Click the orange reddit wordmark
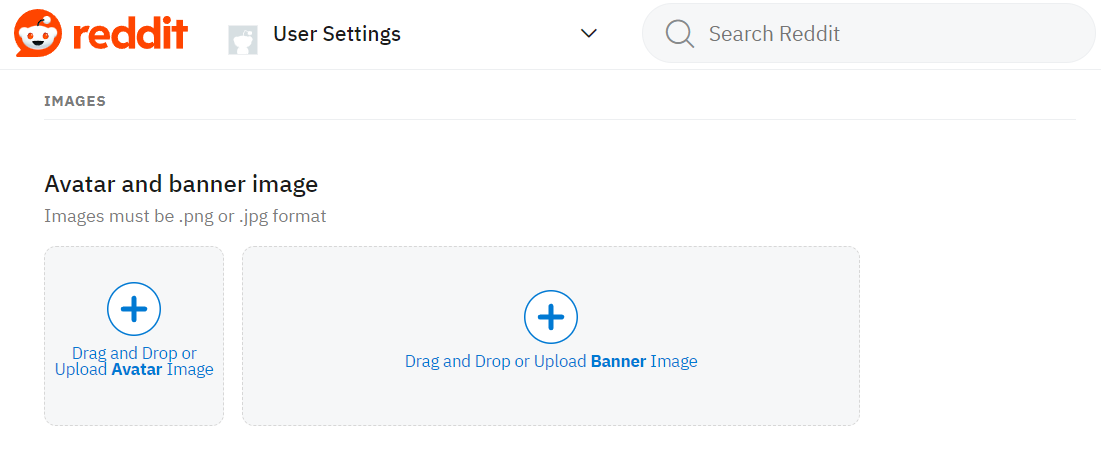Image resolution: width=1101 pixels, height=472 pixels. [x=130, y=34]
